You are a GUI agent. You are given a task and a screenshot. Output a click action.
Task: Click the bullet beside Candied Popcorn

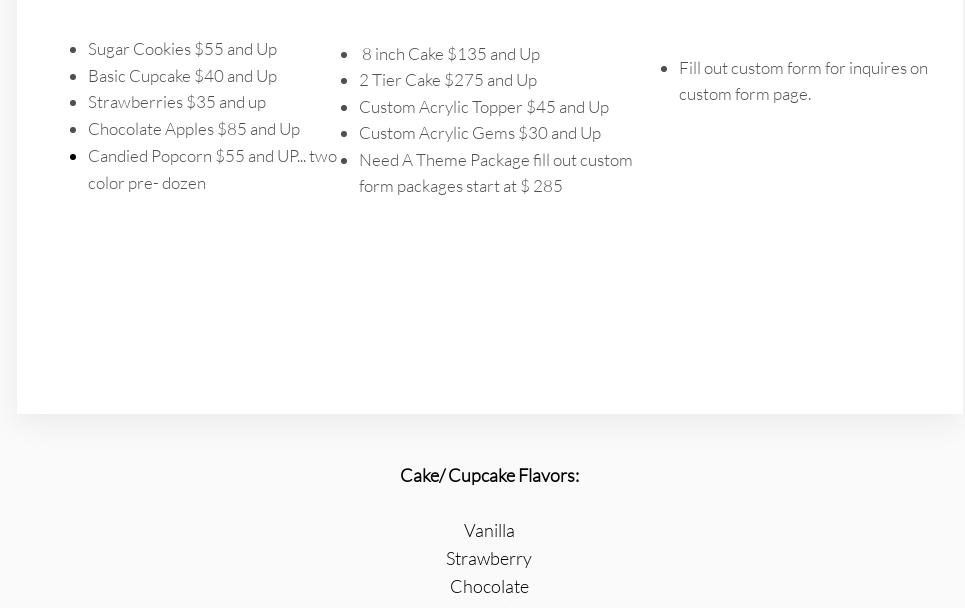[74, 157]
